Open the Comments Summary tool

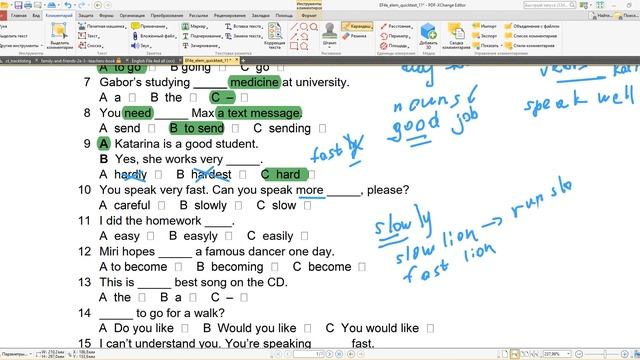point(456,36)
